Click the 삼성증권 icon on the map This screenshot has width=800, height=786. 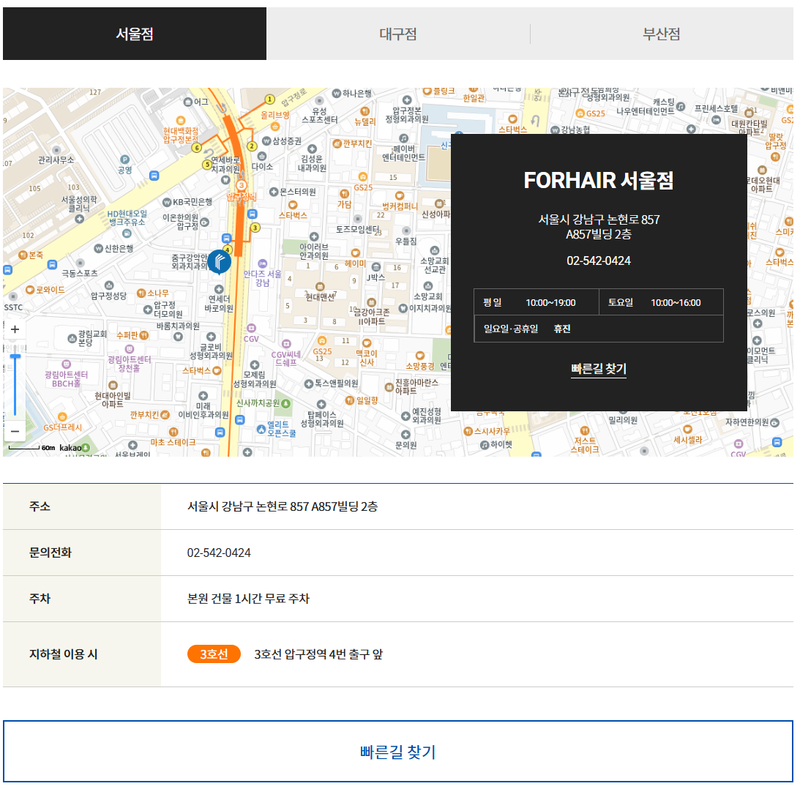pos(266,141)
